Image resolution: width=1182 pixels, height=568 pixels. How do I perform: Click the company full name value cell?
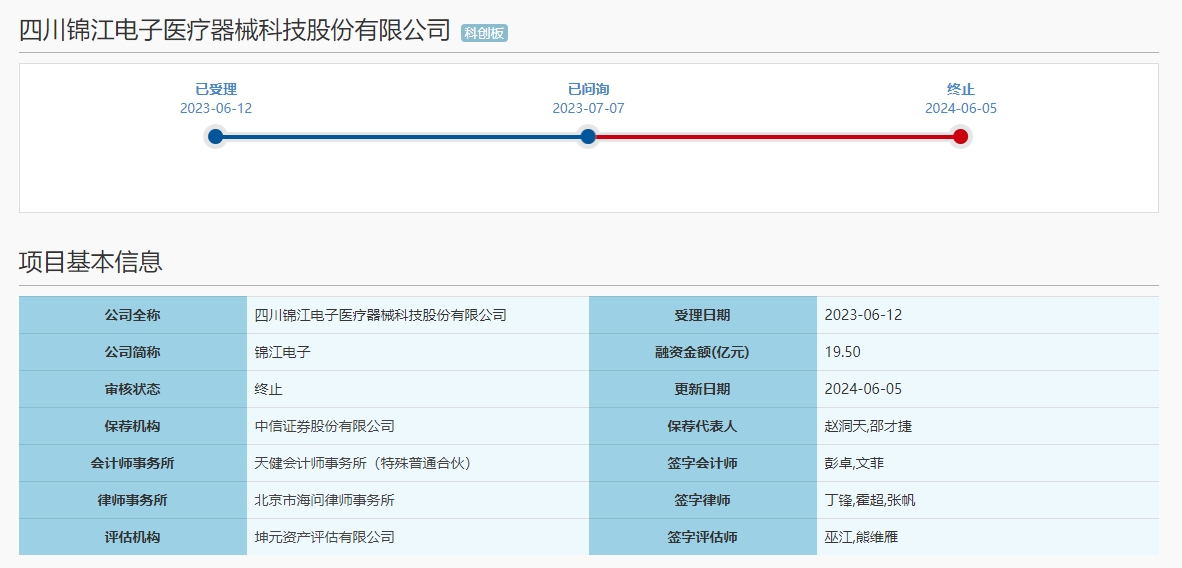point(418,315)
